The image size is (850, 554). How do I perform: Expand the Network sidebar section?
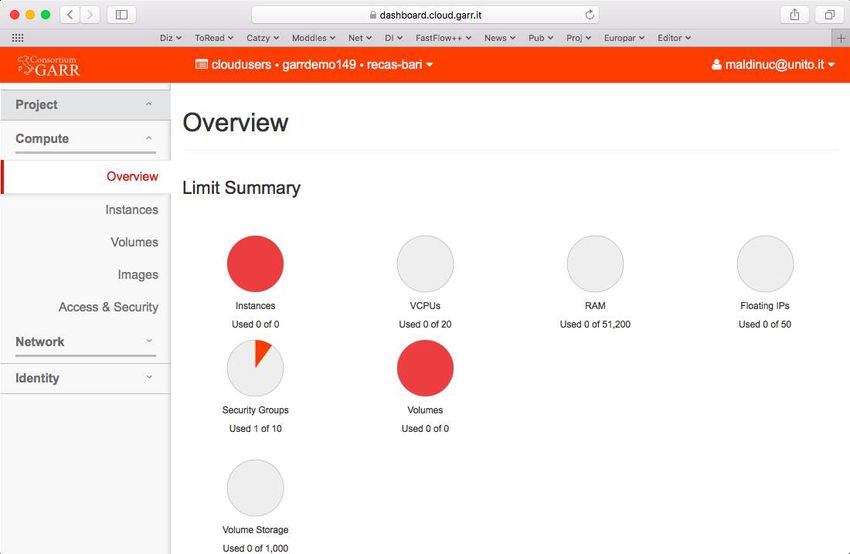point(85,342)
